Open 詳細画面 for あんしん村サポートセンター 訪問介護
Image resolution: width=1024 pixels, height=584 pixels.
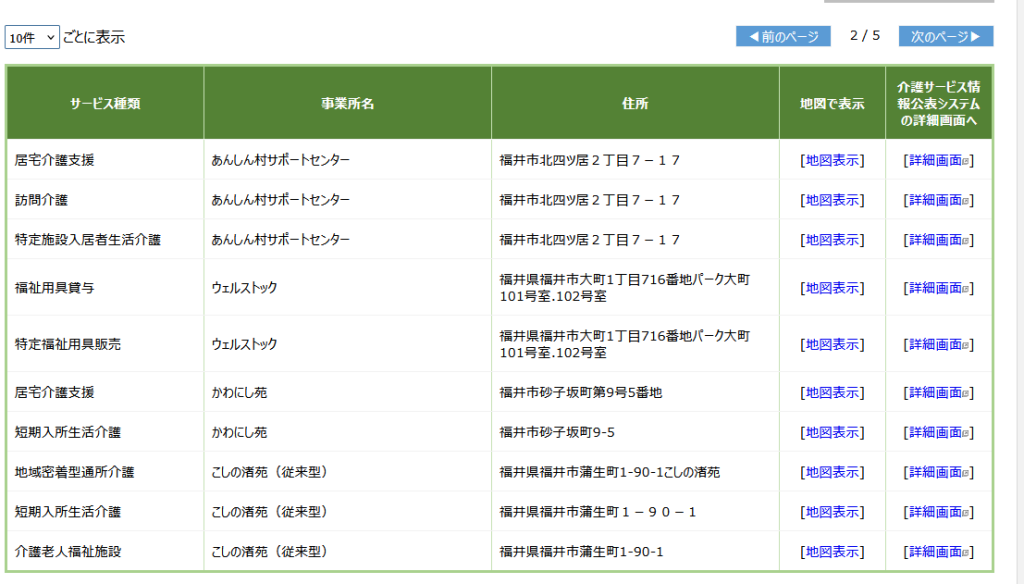coord(935,200)
